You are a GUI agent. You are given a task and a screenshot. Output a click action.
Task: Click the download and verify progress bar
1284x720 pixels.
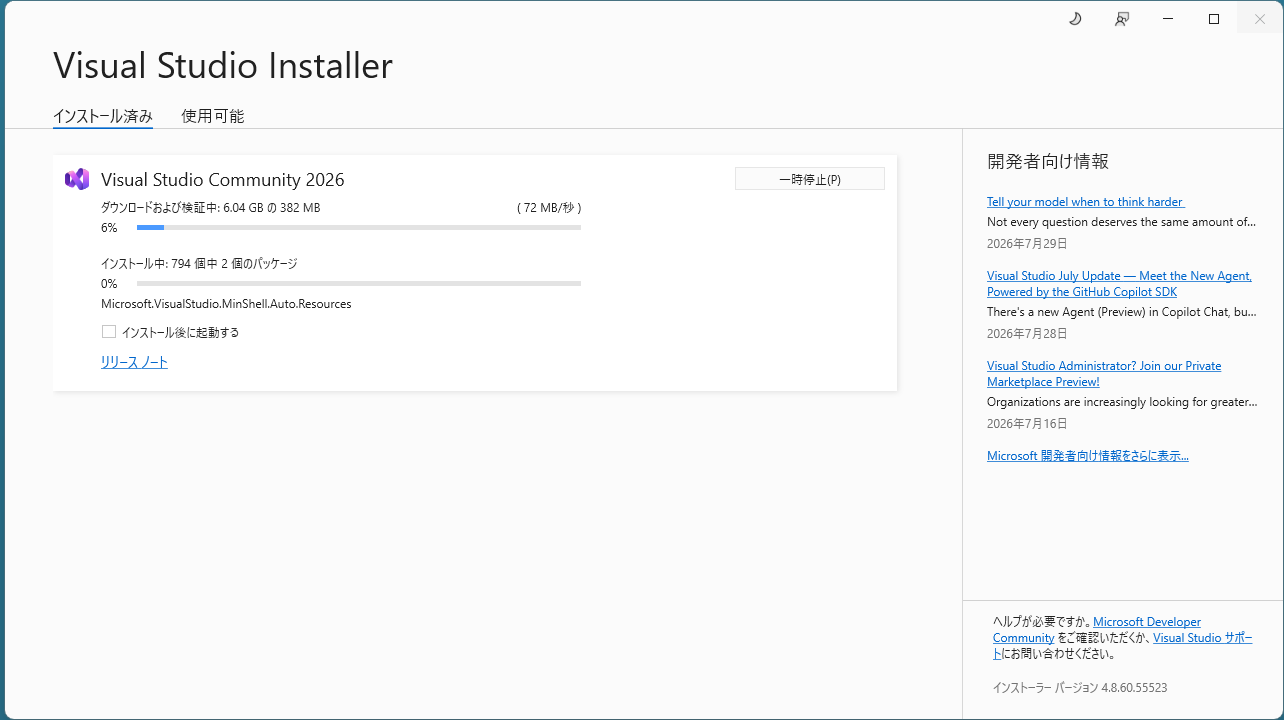coord(359,228)
